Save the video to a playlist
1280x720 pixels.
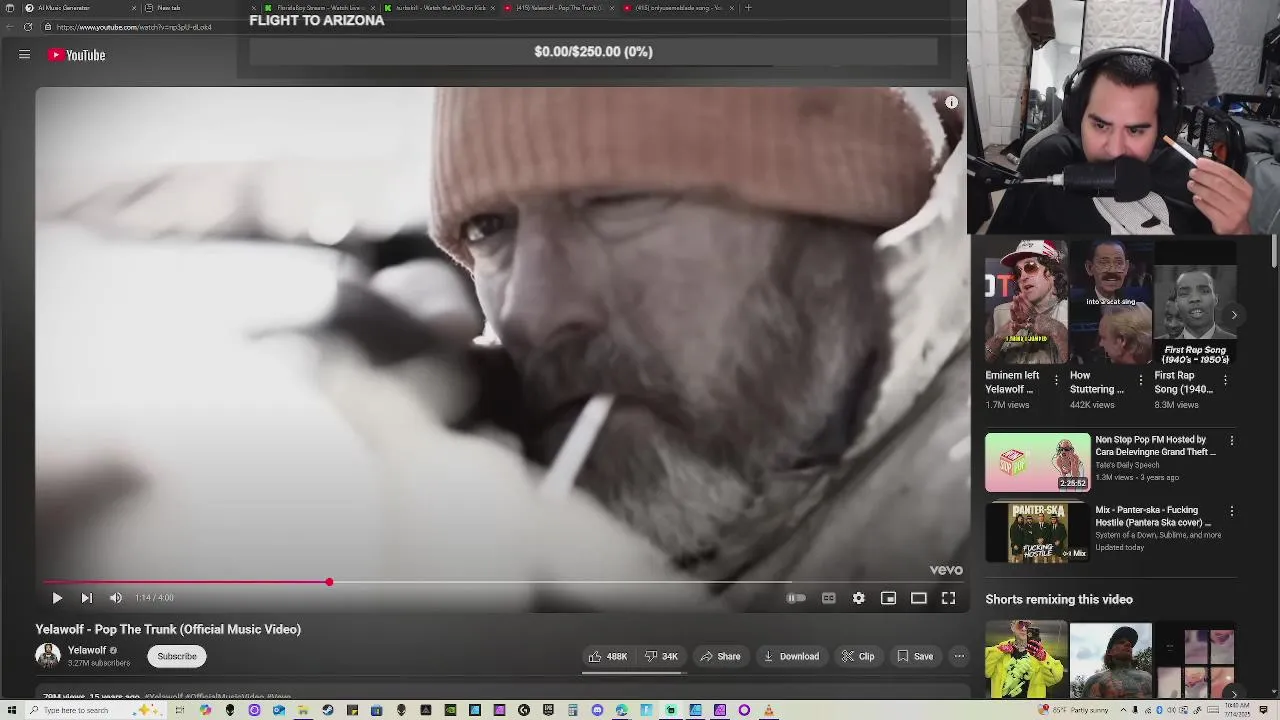click(915, 656)
